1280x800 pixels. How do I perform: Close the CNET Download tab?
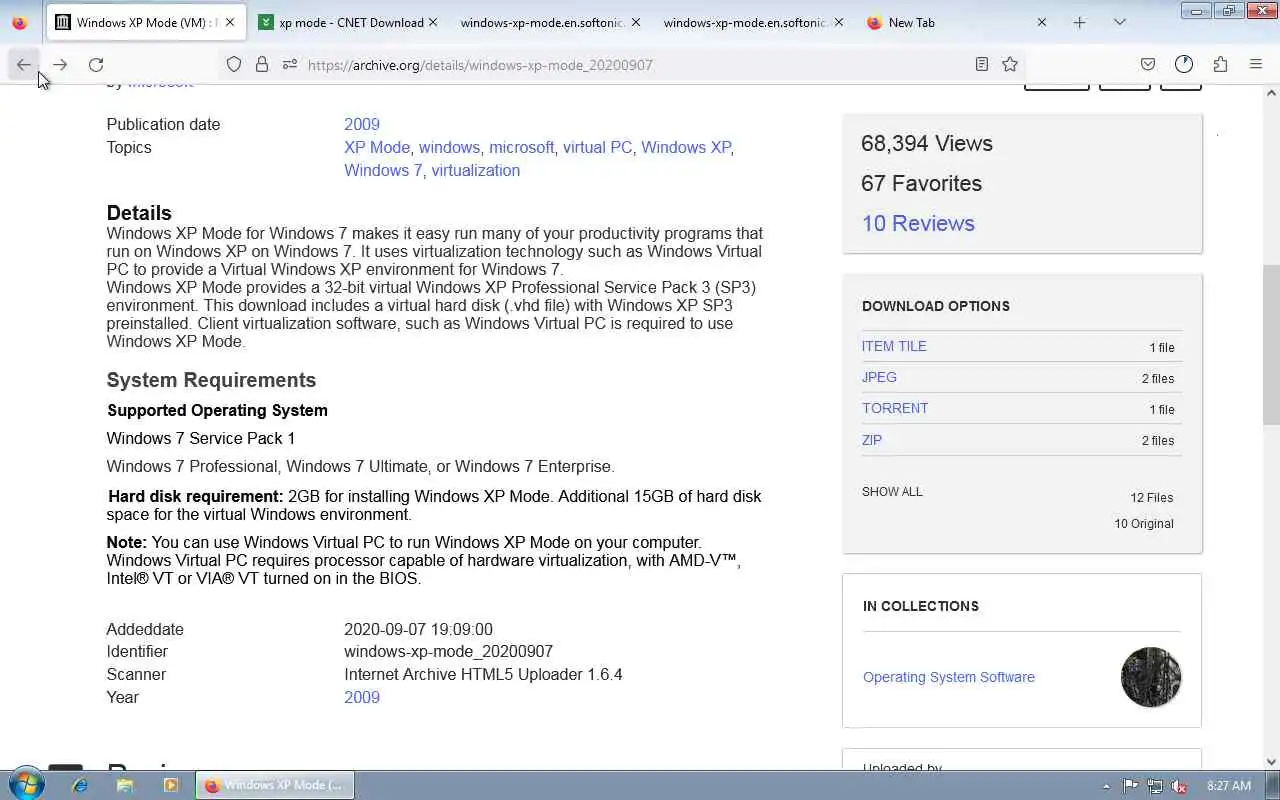click(433, 22)
